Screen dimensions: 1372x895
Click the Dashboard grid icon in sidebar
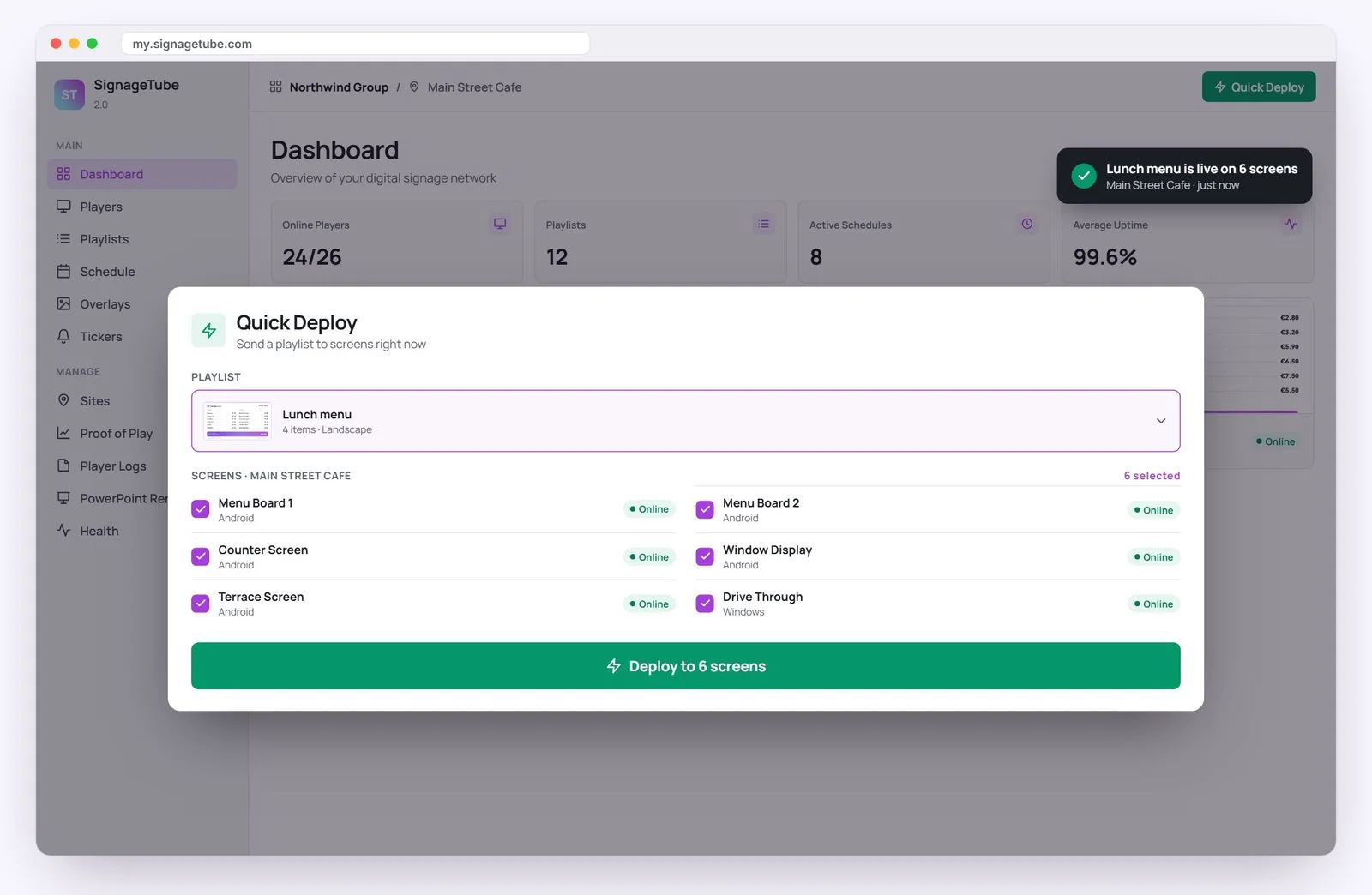63,174
